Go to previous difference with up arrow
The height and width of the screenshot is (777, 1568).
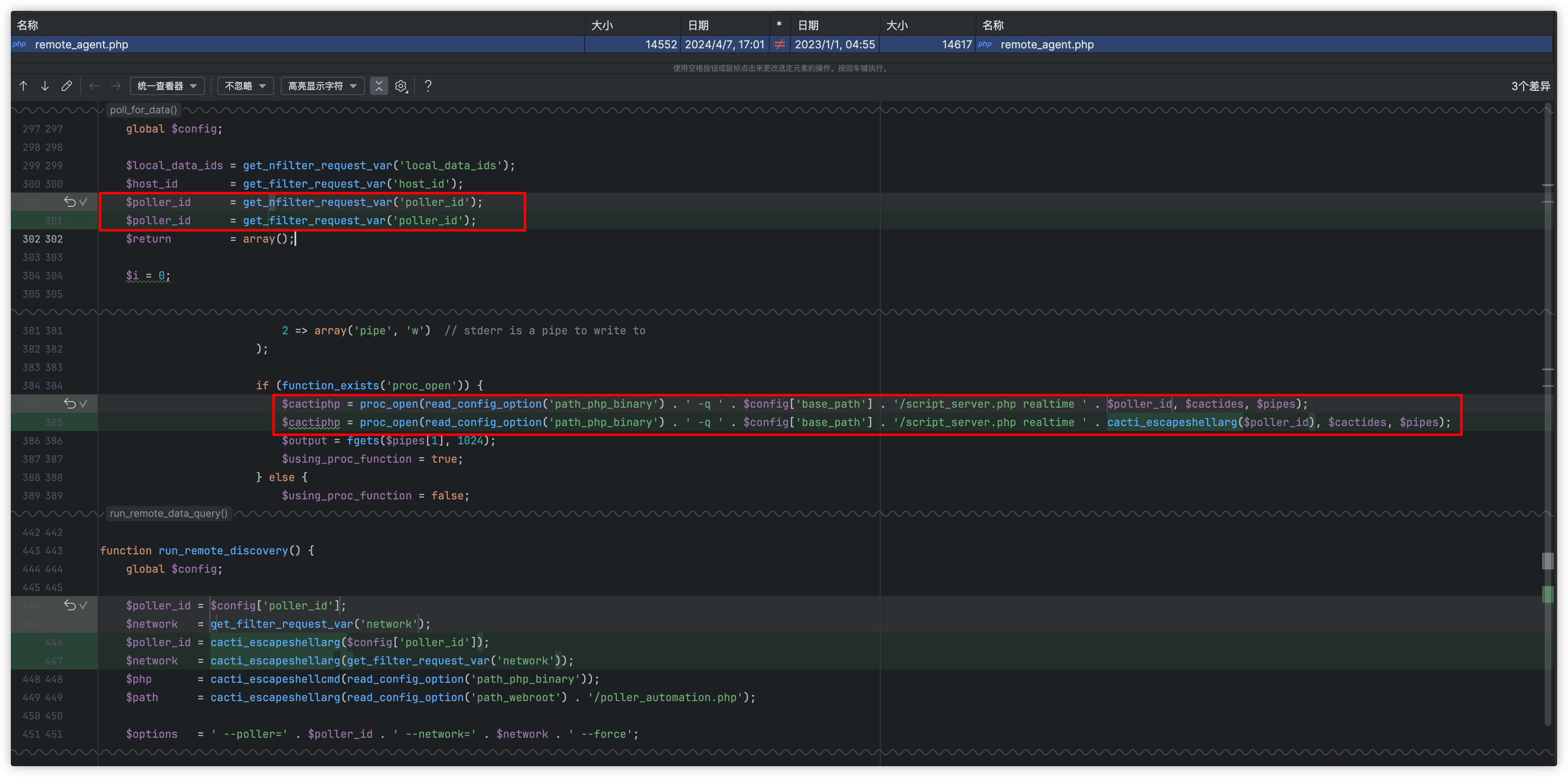(x=23, y=86)
